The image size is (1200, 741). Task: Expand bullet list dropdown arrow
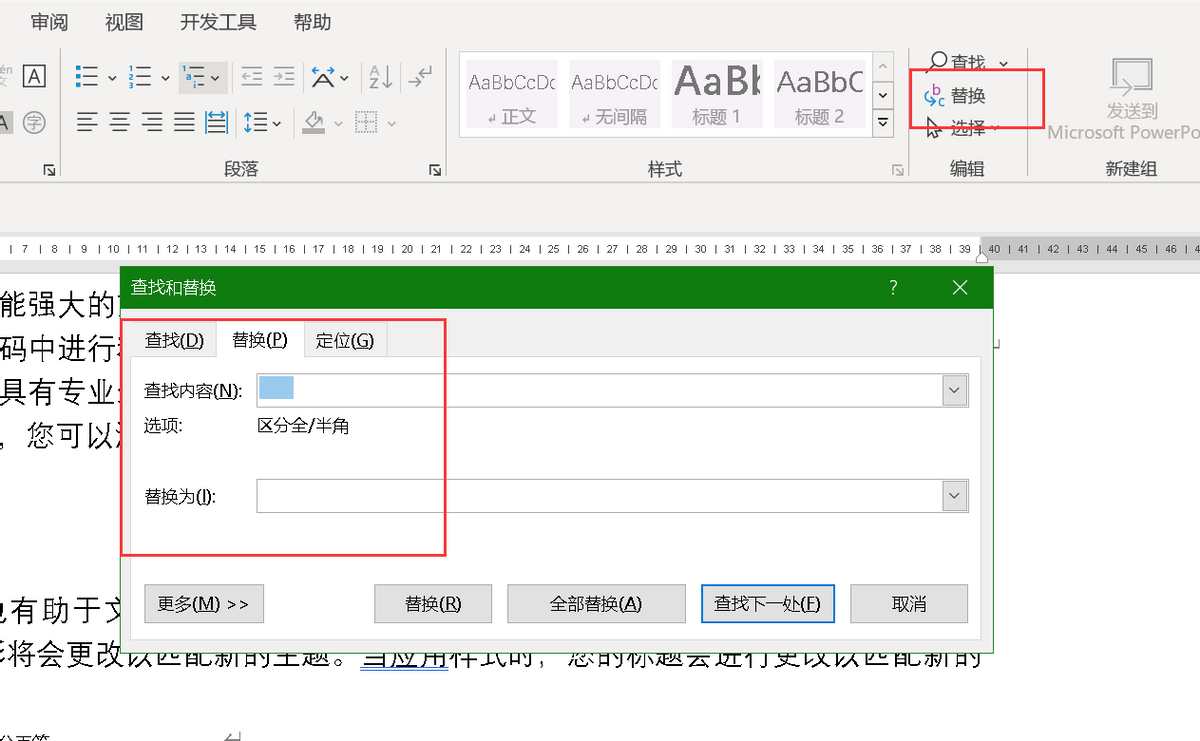click(x=112, y=78)
